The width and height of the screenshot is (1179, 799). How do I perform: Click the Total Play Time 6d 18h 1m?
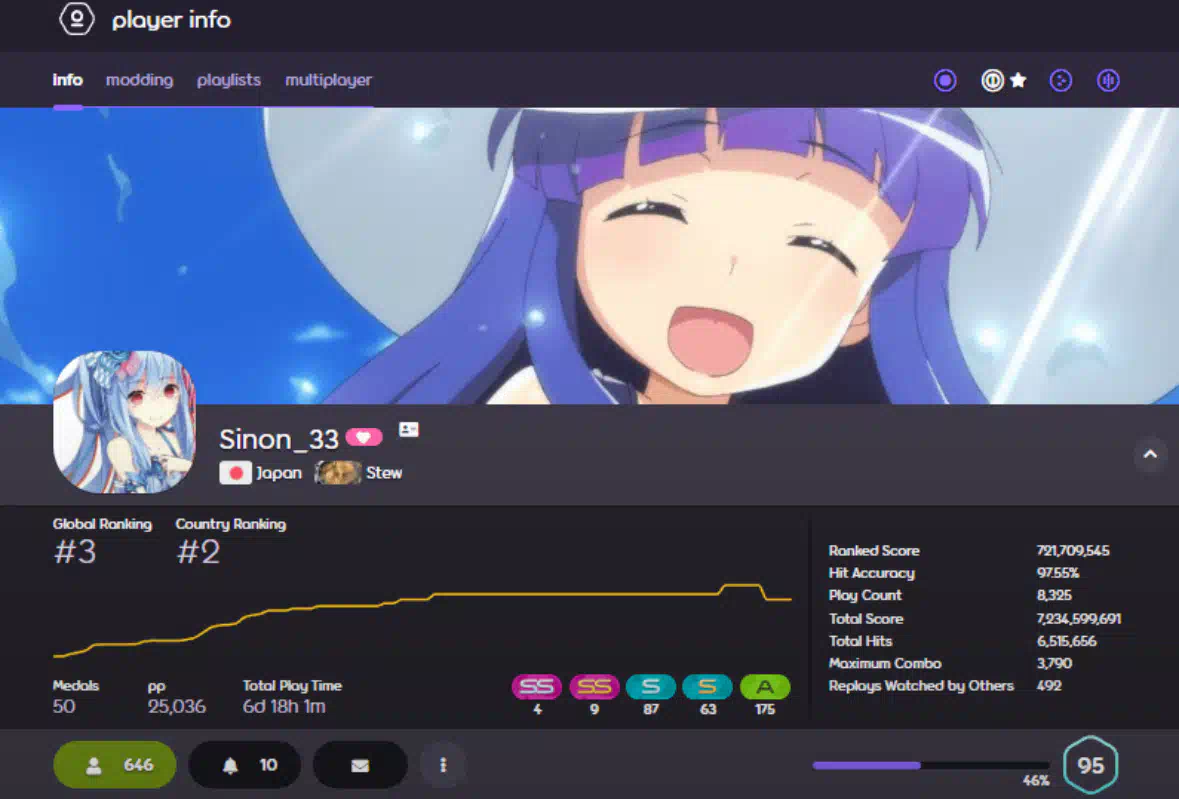pos(284,707)
